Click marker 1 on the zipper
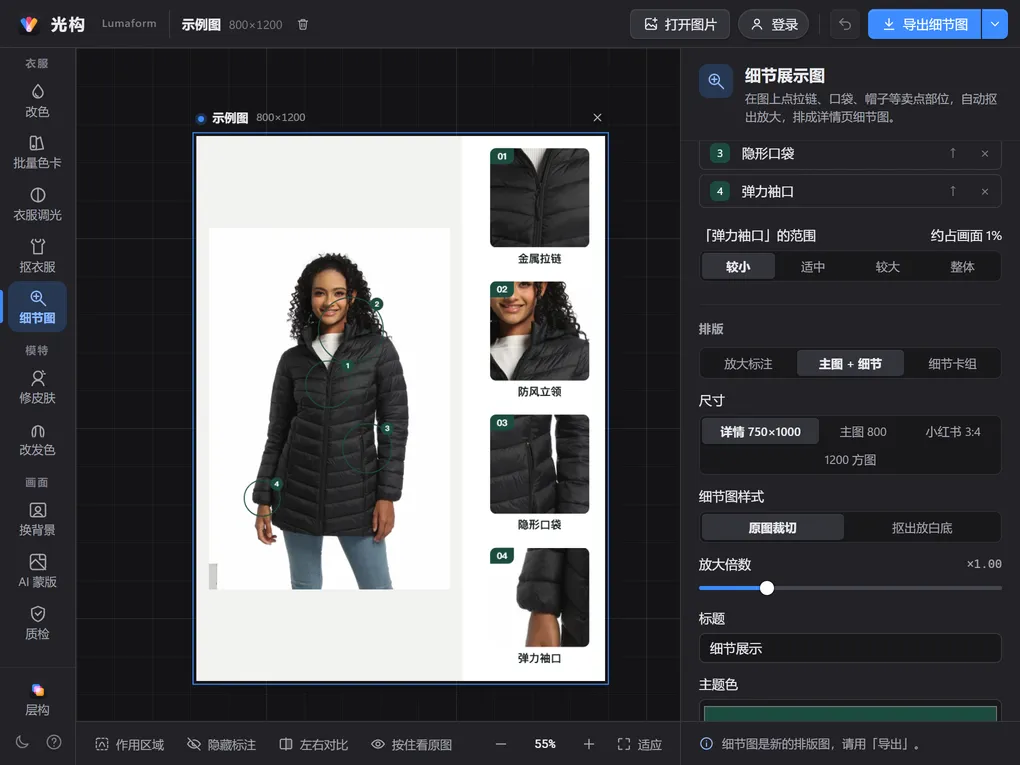The height and width of the screenshot is (765, 1020). (347, 366)
